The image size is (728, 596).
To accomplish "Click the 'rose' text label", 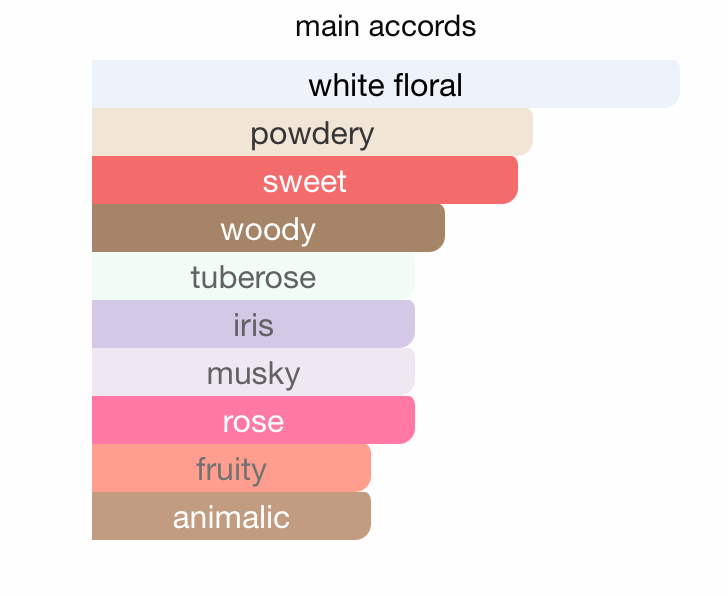I will pyautogui.click(x=254, y=422).
